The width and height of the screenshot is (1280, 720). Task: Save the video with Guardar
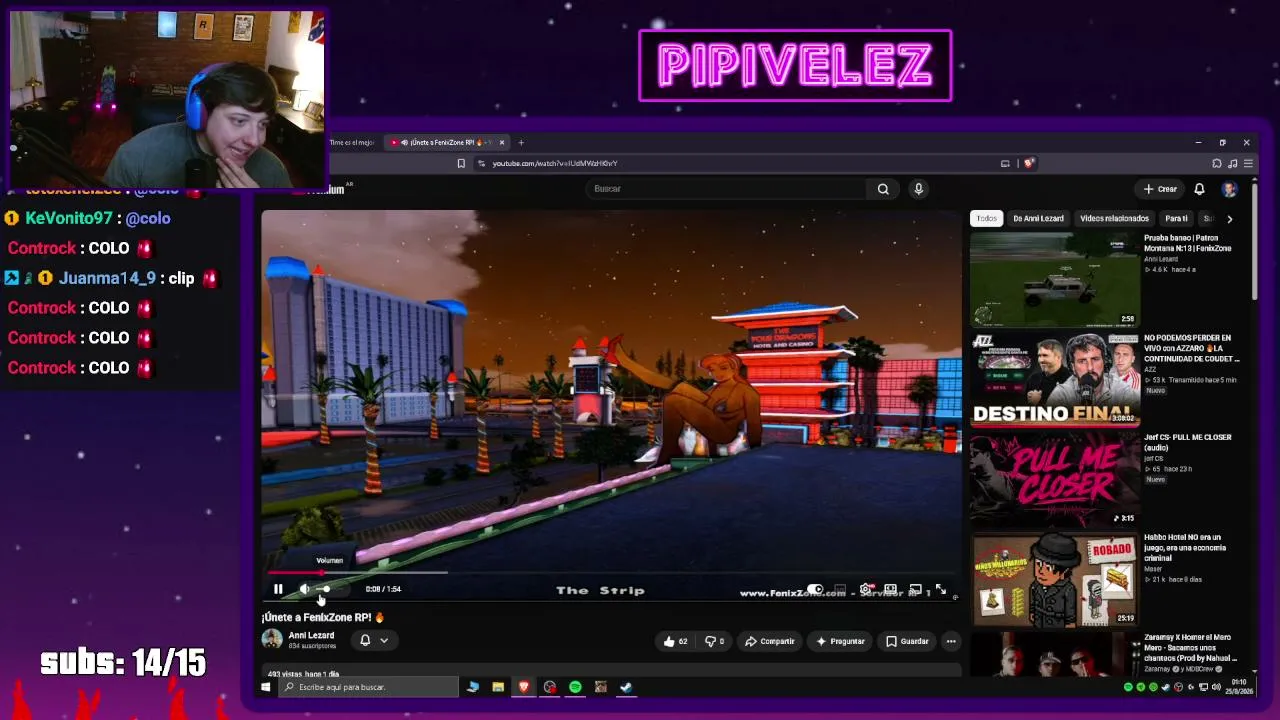pos(907,641)
